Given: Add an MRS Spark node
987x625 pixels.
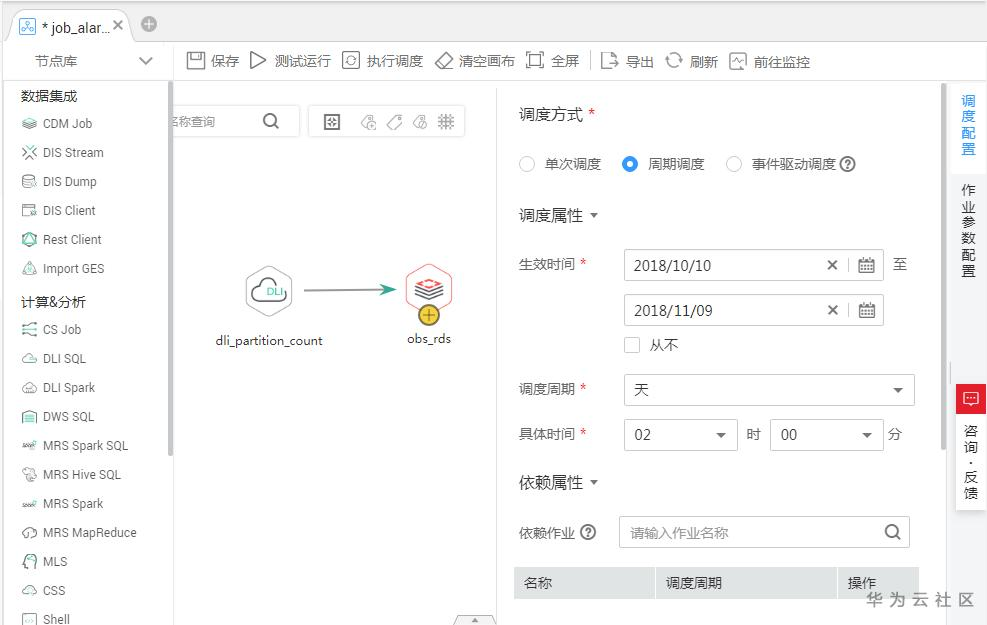Looking at the screenshot, I should pos(62,503).
